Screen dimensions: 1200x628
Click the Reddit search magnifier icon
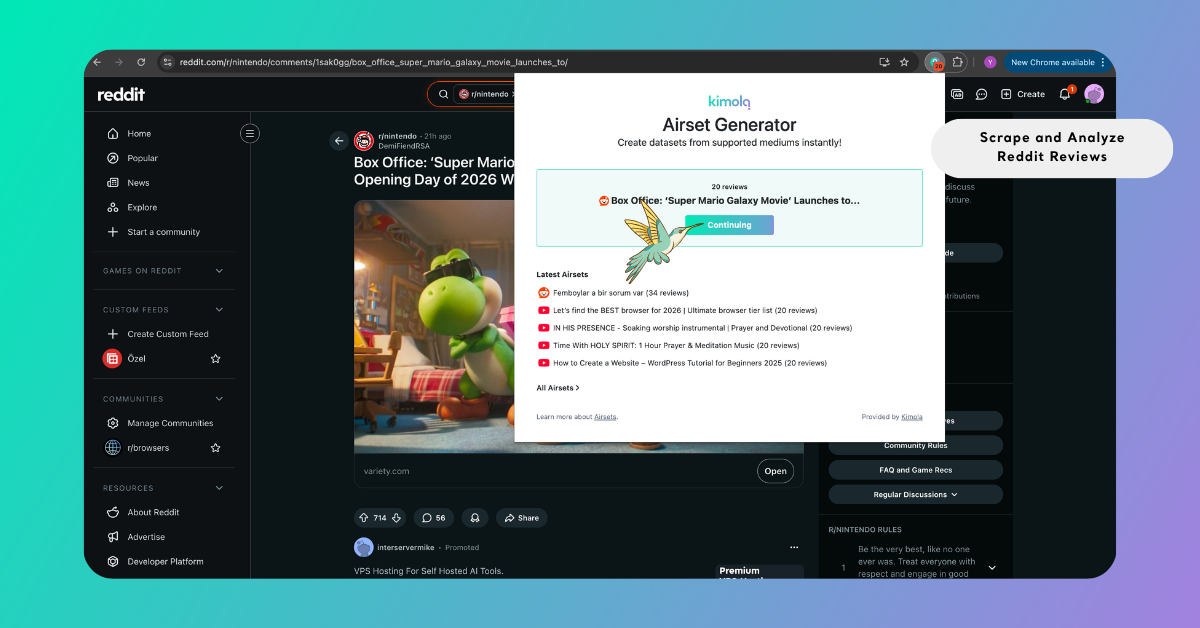point(443,94)
